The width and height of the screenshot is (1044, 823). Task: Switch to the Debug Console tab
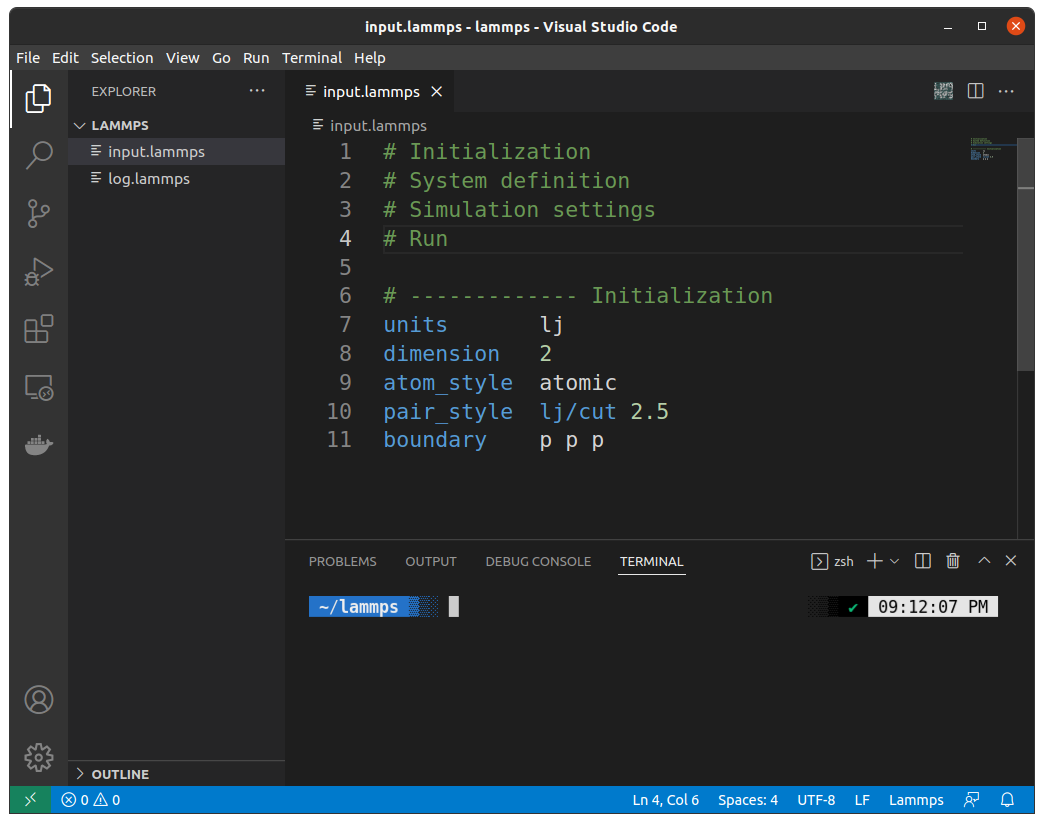coord(538,561)
